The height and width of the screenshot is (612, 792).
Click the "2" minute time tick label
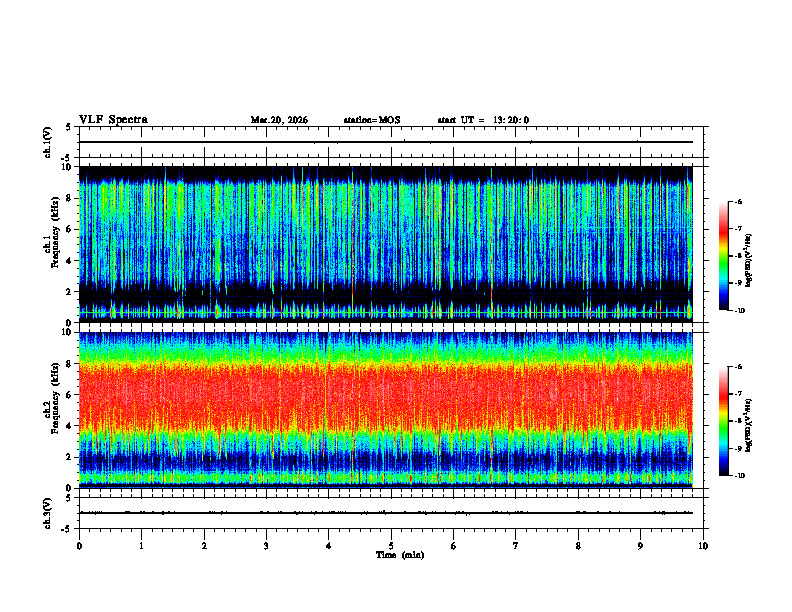tap(204, 546)
